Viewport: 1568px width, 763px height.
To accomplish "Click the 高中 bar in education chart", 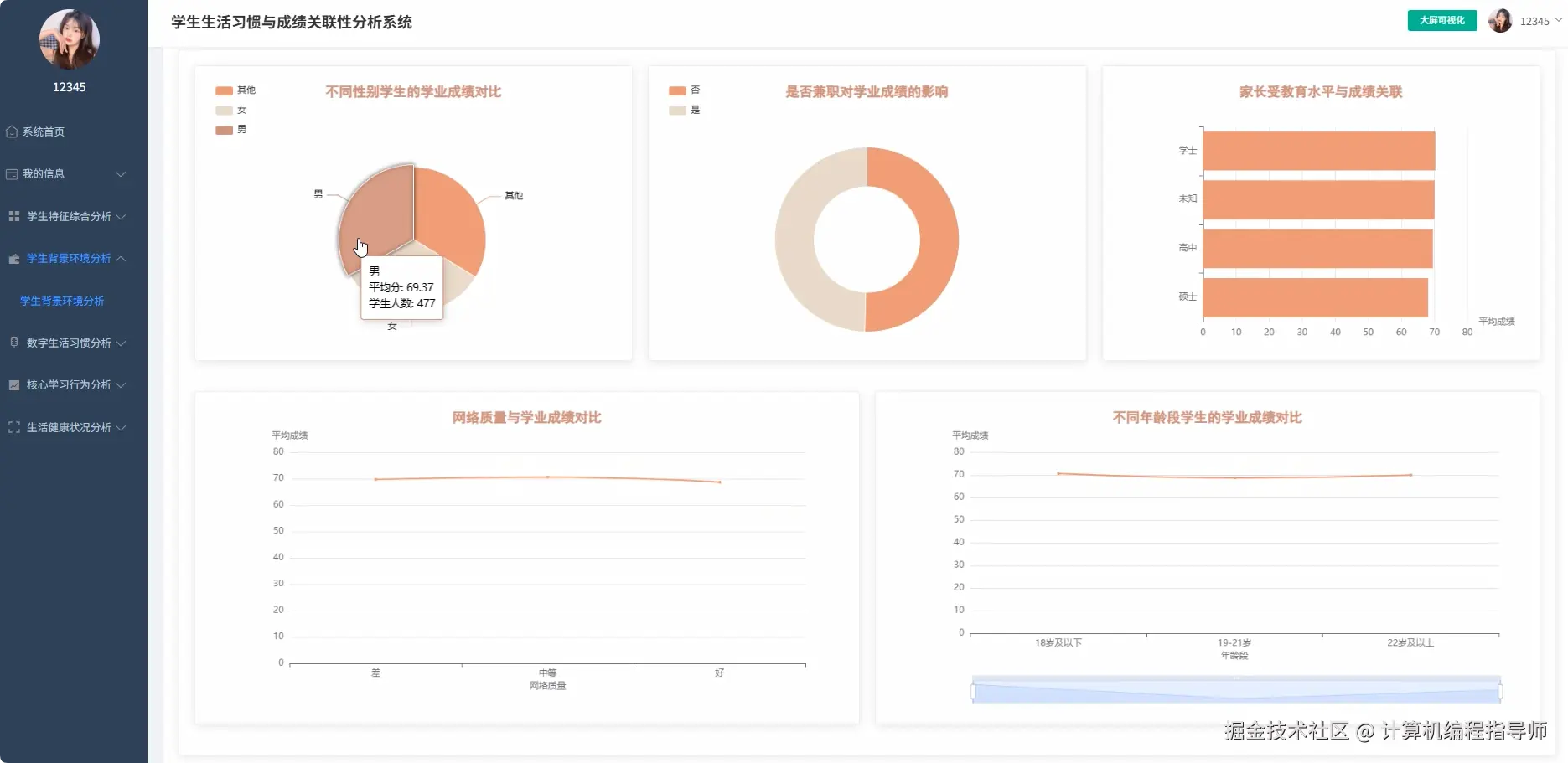I will (1318, 249).
